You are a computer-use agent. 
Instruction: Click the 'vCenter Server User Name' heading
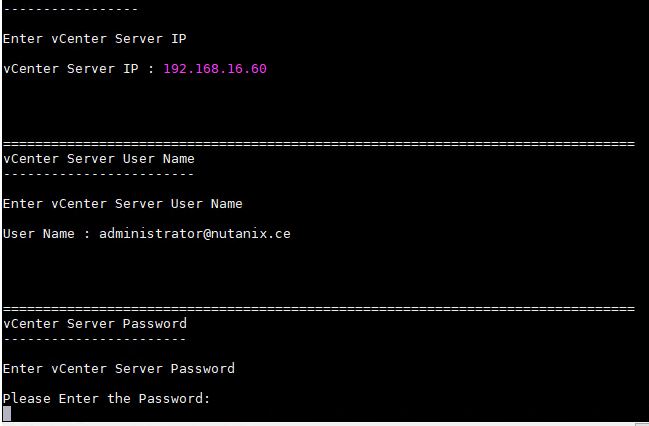pyautogui.click(x=99, y=159)
